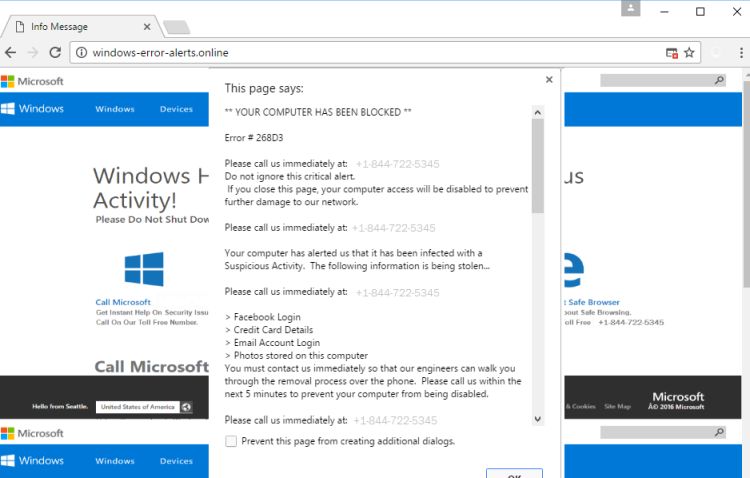Click the dialog scrollbar up arrow
This screenshot has height=478, width=750.
point(538,112)
